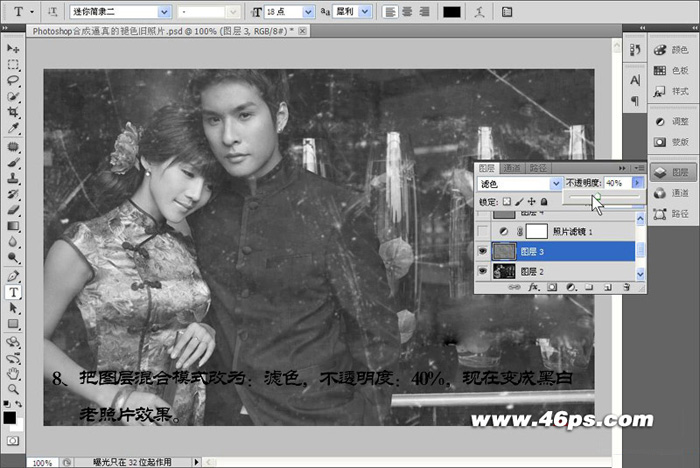
Task: Select the Zoom magnifier tool
Action: tap(14, 389)
